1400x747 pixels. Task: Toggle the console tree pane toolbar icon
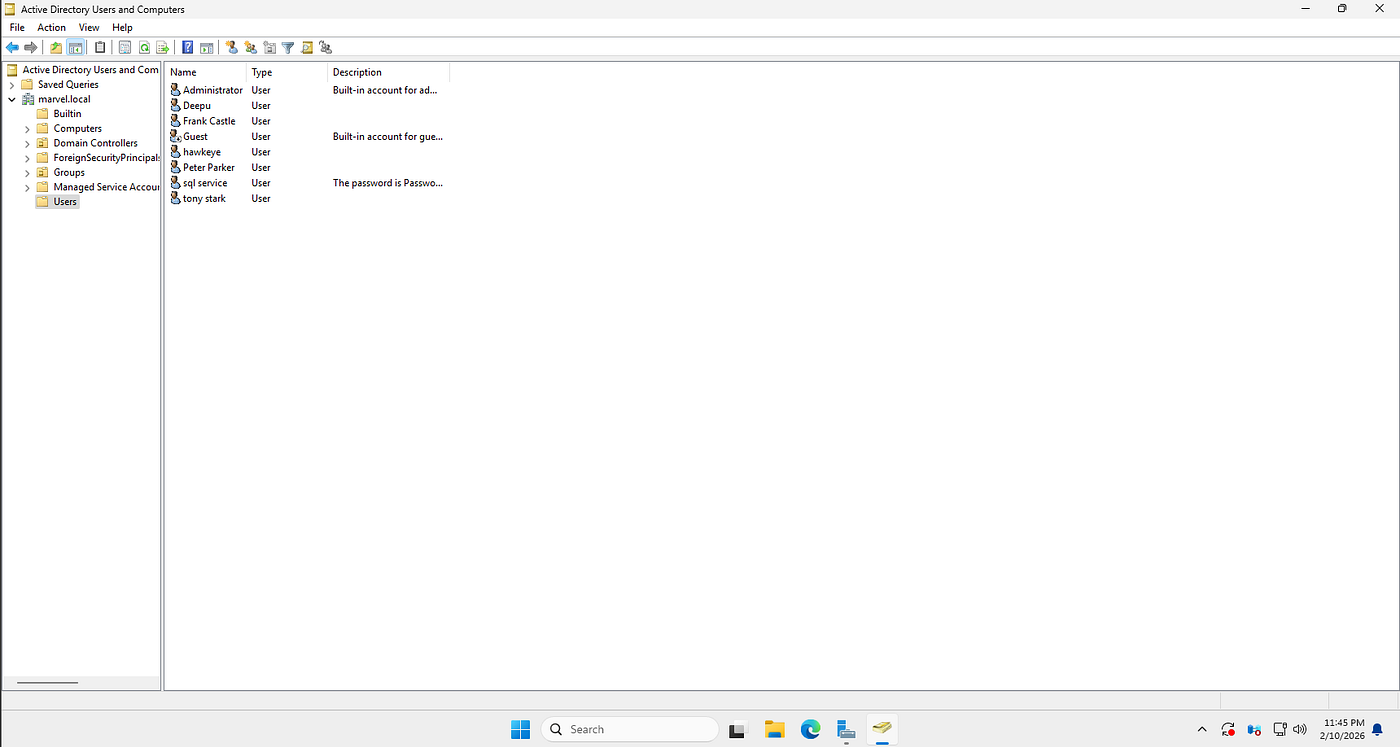click(75, 47)
